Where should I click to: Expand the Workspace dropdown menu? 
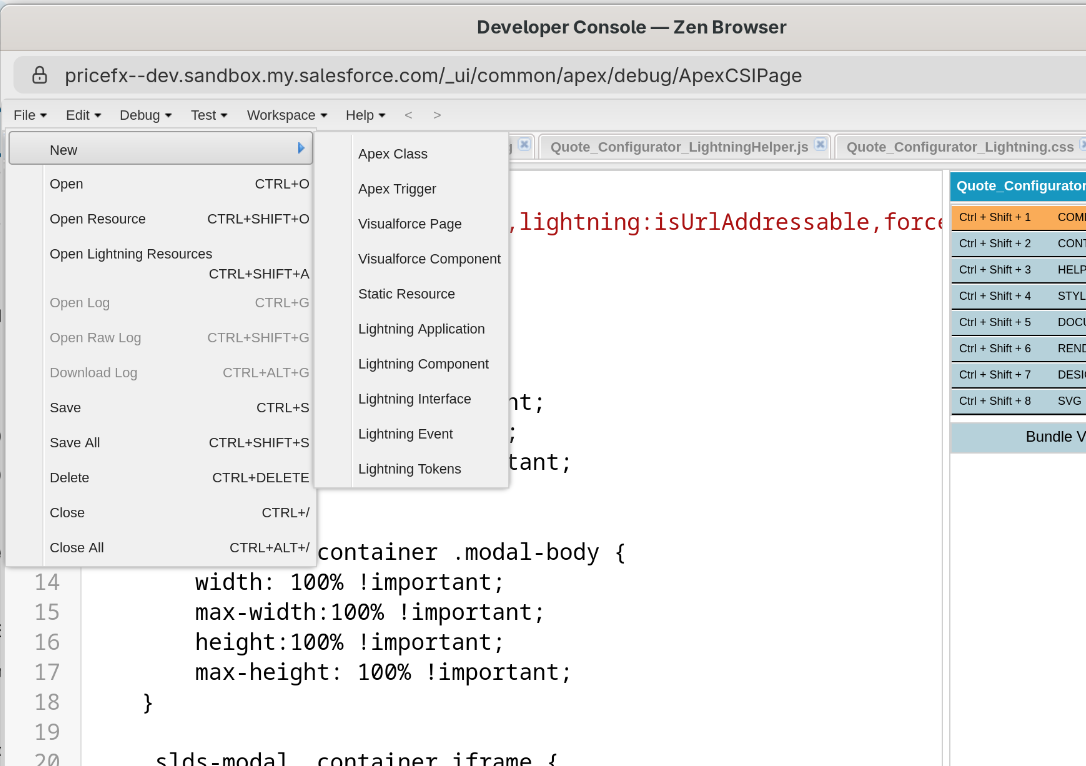pyautogui.click(x=287, y=115)
